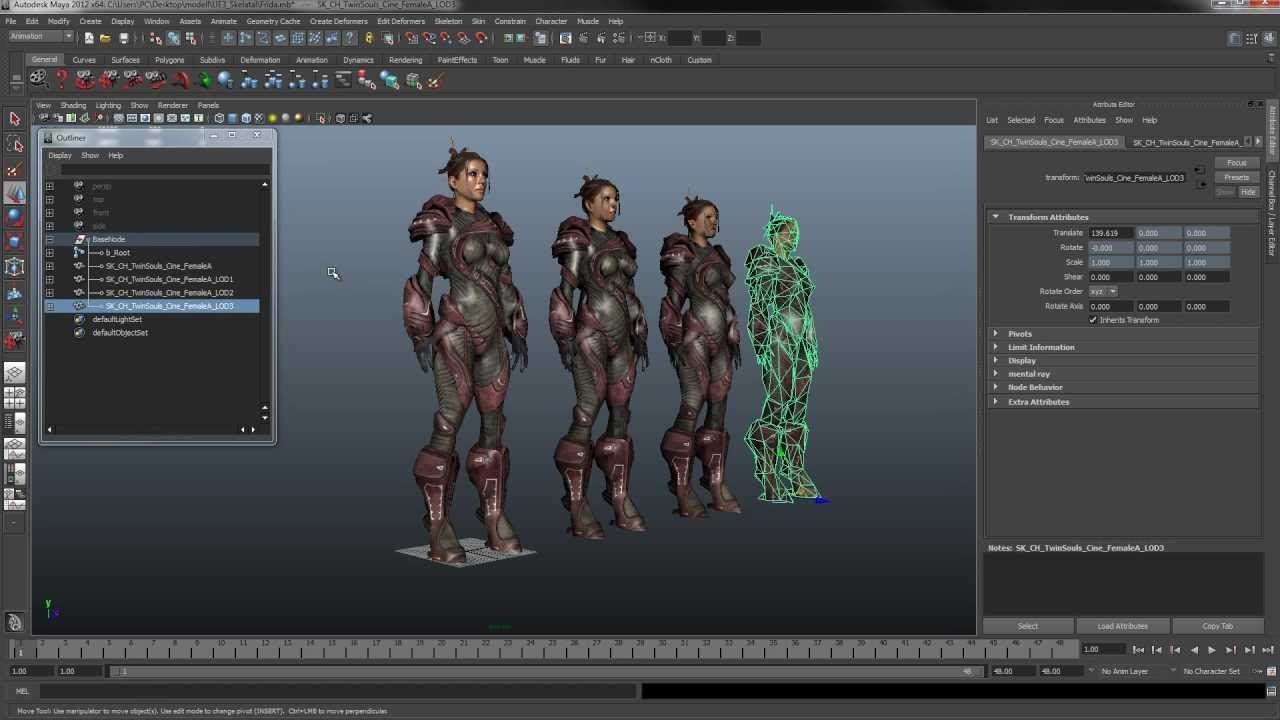Activate the Lasso select tool
This screenshot has width=1280, height=720.
point(15,144)
